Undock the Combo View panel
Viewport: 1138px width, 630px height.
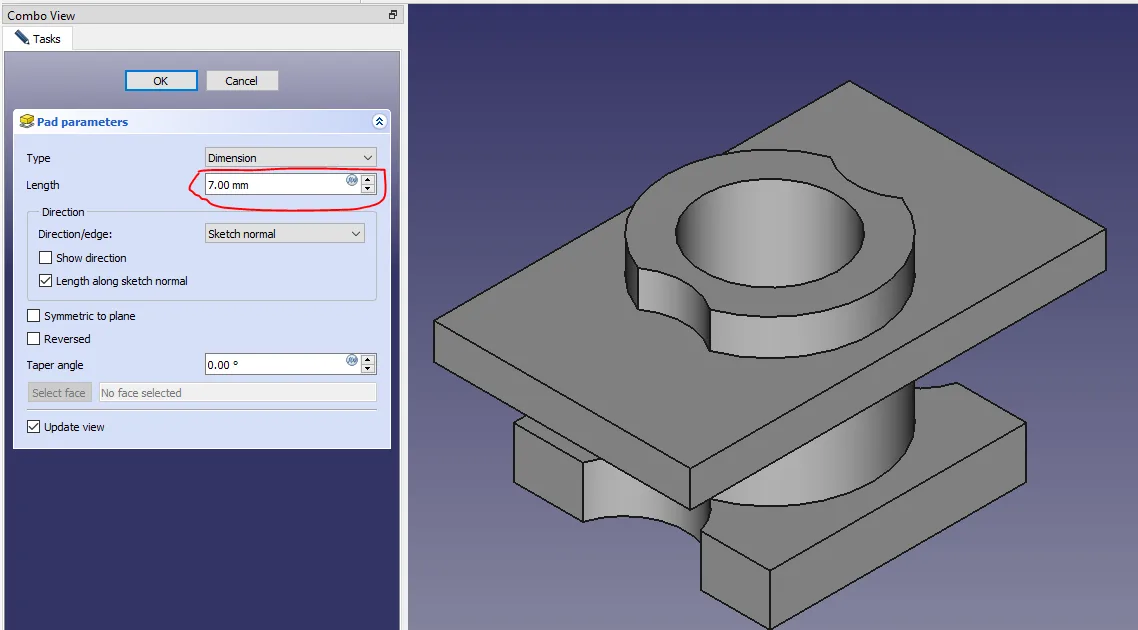393,15
